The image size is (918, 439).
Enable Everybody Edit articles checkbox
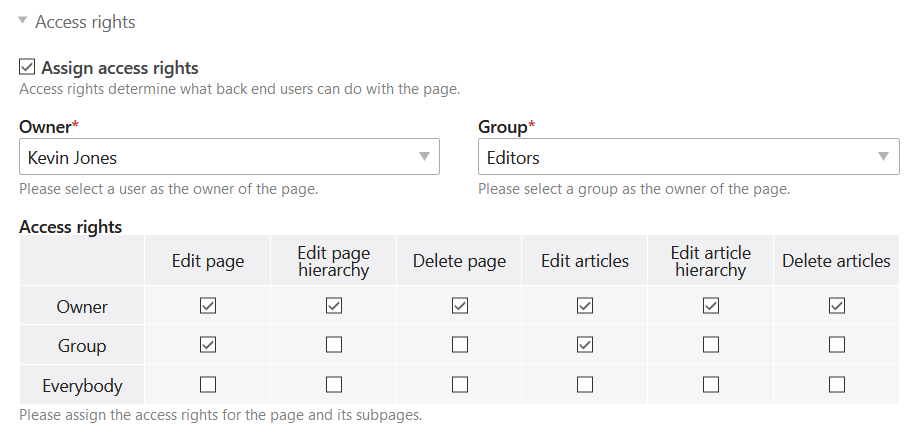(x=585, y=385)
